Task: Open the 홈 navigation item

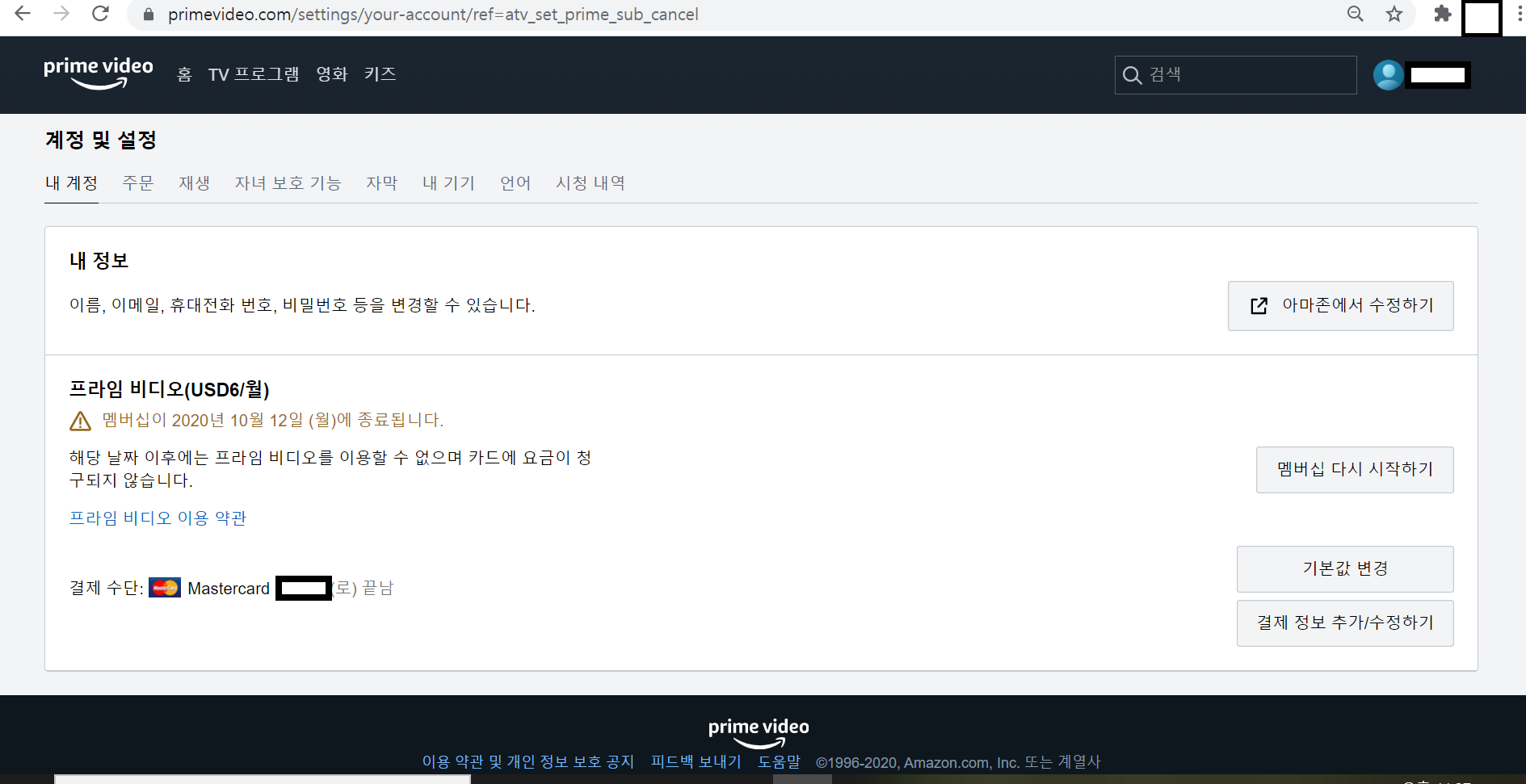Action: click(184, 74)
